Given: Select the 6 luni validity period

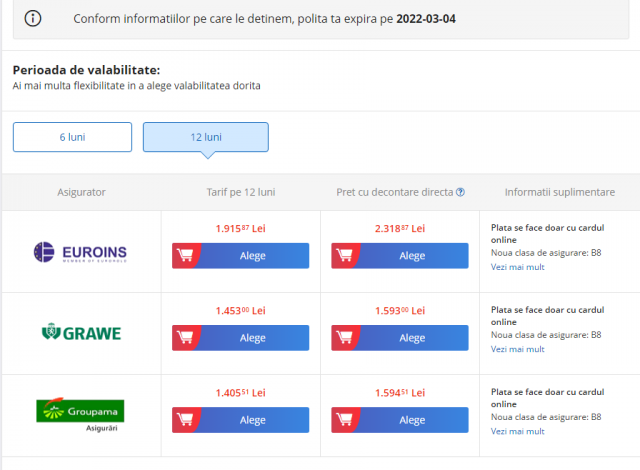Looking at the screenshot, I should click(x=72, y=137).
